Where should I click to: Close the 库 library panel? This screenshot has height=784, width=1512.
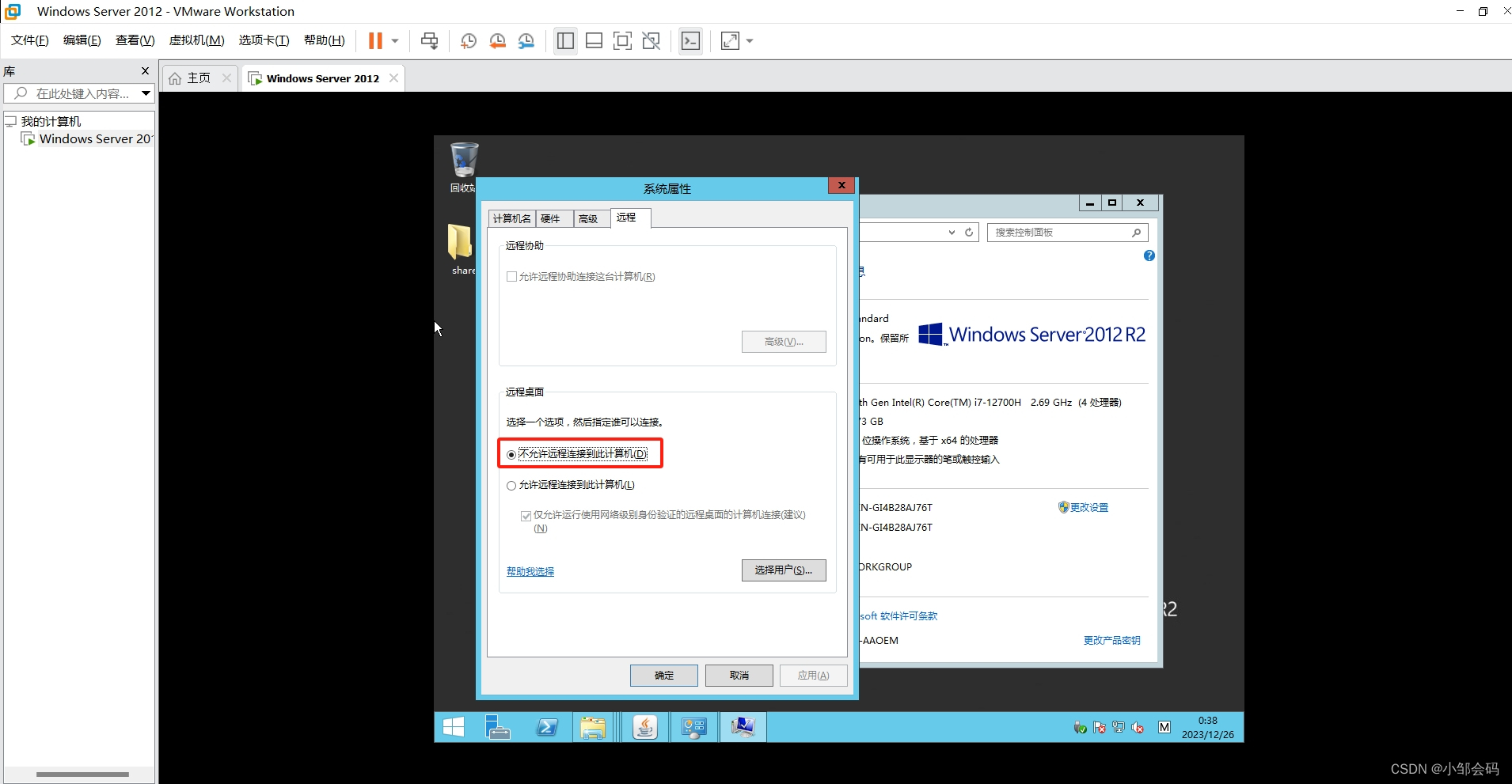(145, 70)
